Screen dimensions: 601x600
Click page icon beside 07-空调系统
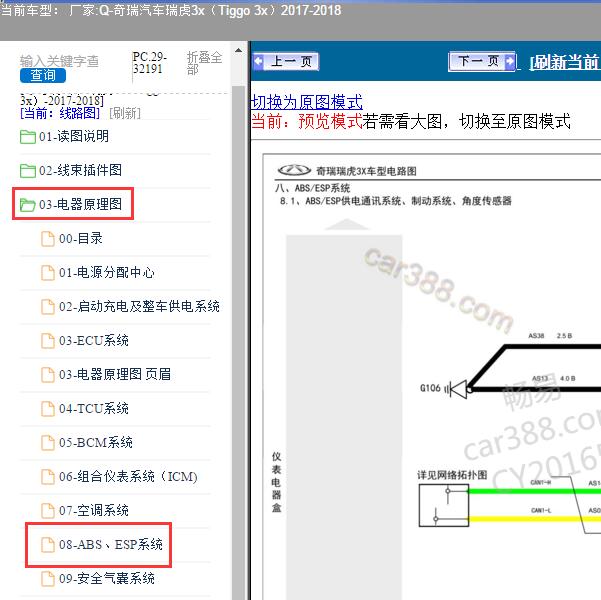click(x=48, y=511)
